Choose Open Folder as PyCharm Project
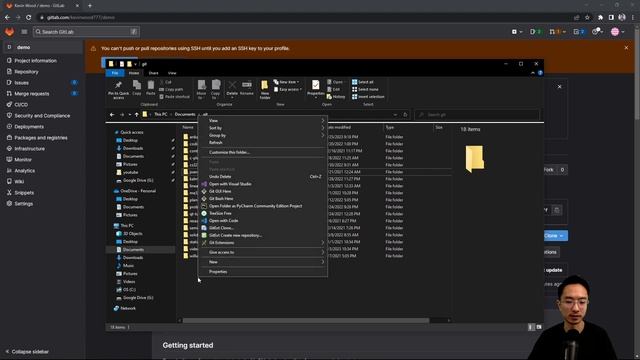640x360 pixels. (262, 206)
